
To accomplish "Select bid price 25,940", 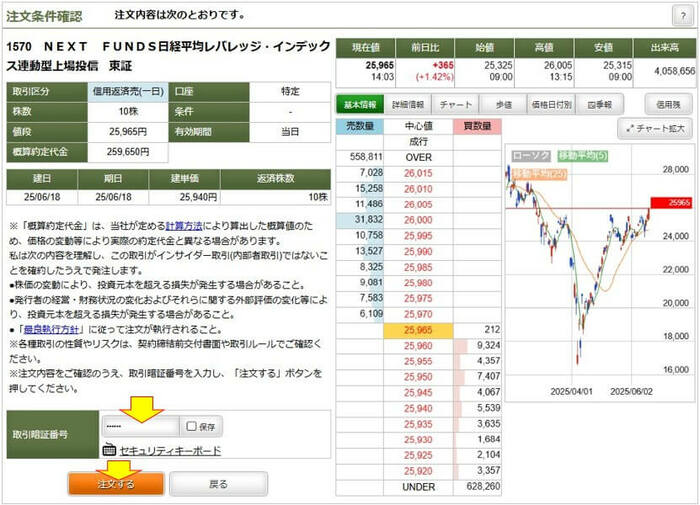I will point(418,408).
